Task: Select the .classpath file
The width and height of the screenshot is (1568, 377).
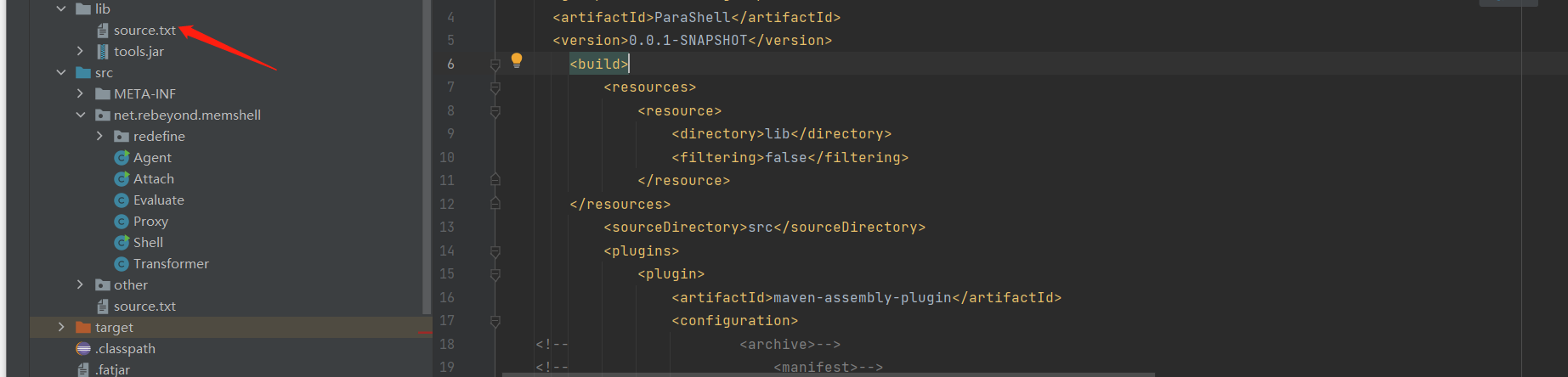Action: (x=125, y=349)
